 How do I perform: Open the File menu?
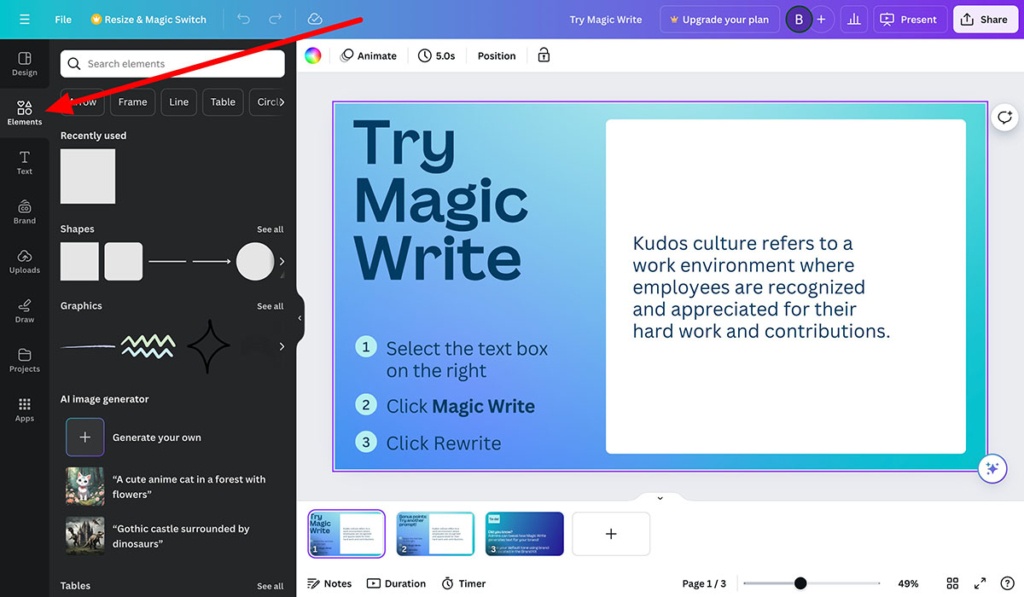pos(63,19)
